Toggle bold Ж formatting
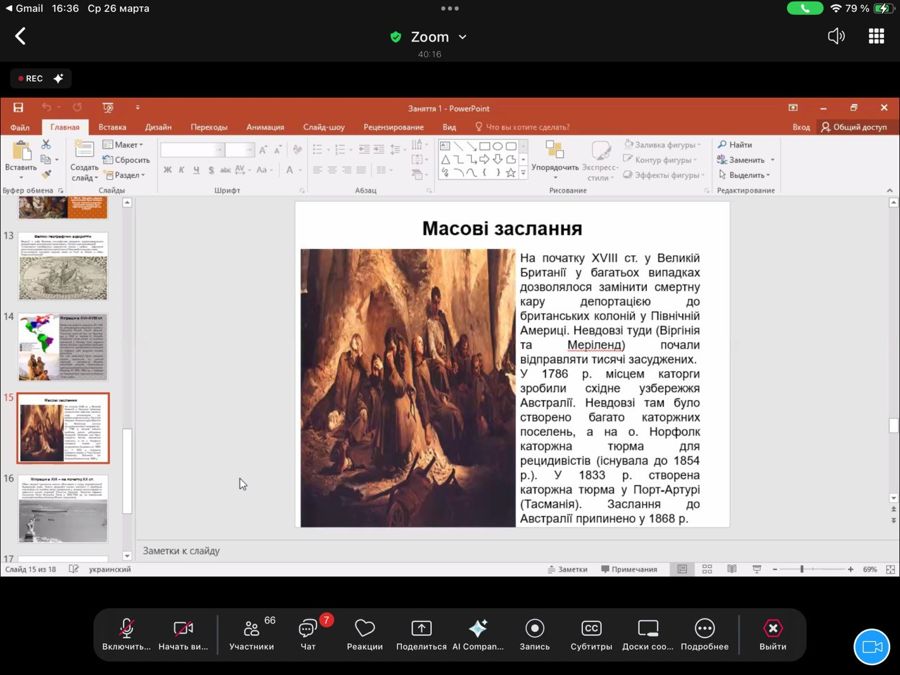Viewport: 900px width, 675px height. (168, 170)
